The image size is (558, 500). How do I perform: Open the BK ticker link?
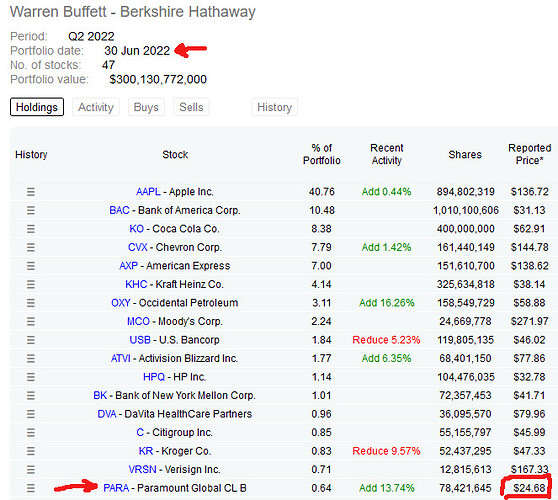click(100, 395)
